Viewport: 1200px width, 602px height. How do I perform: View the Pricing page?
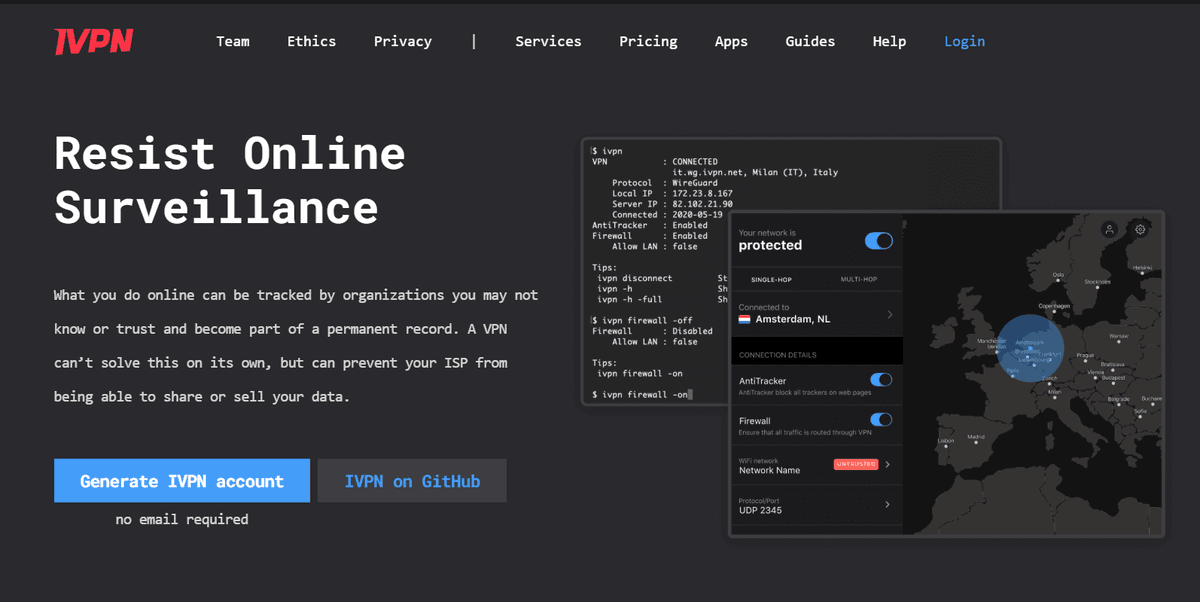[648, 41]
